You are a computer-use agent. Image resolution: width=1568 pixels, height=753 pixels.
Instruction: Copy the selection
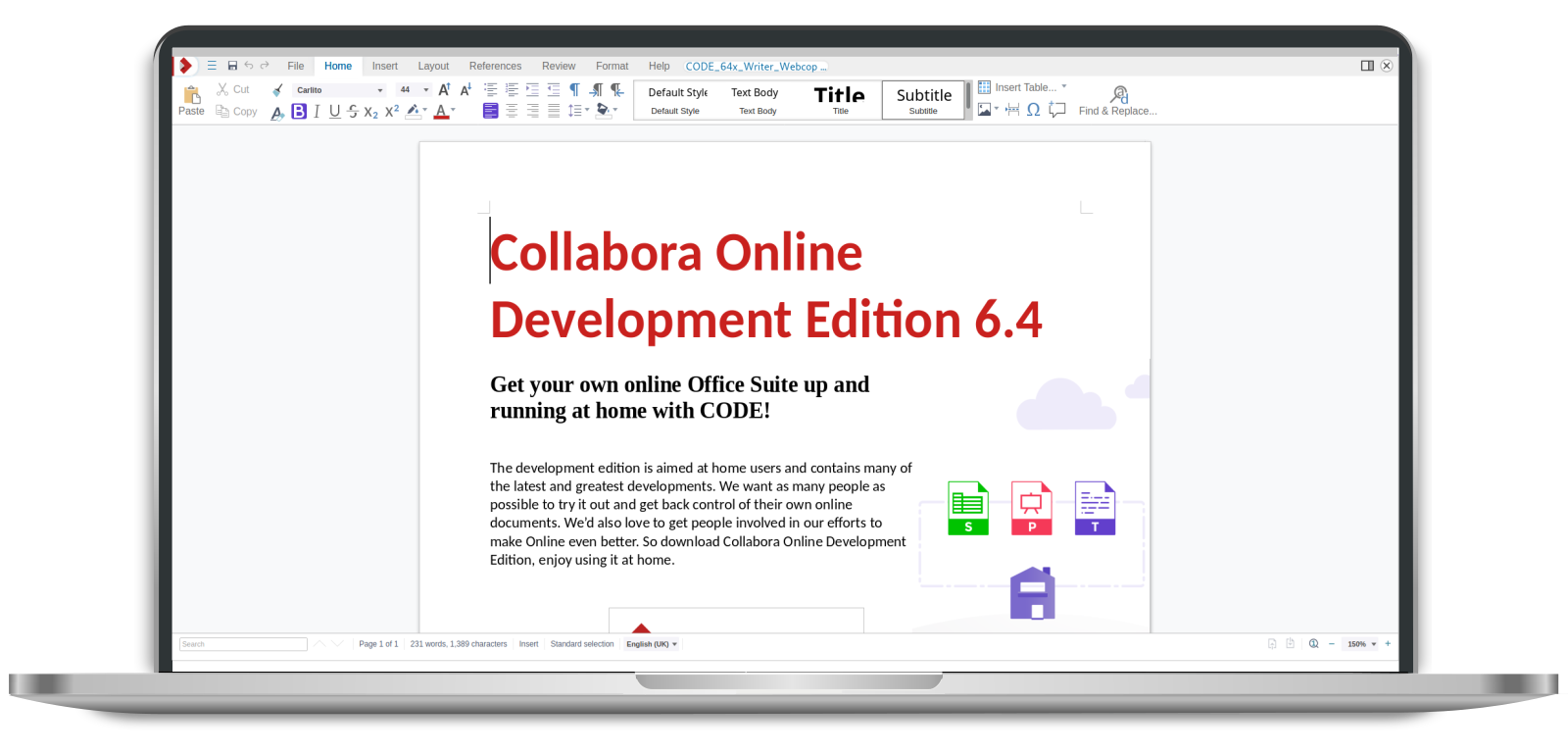(236, 112)
